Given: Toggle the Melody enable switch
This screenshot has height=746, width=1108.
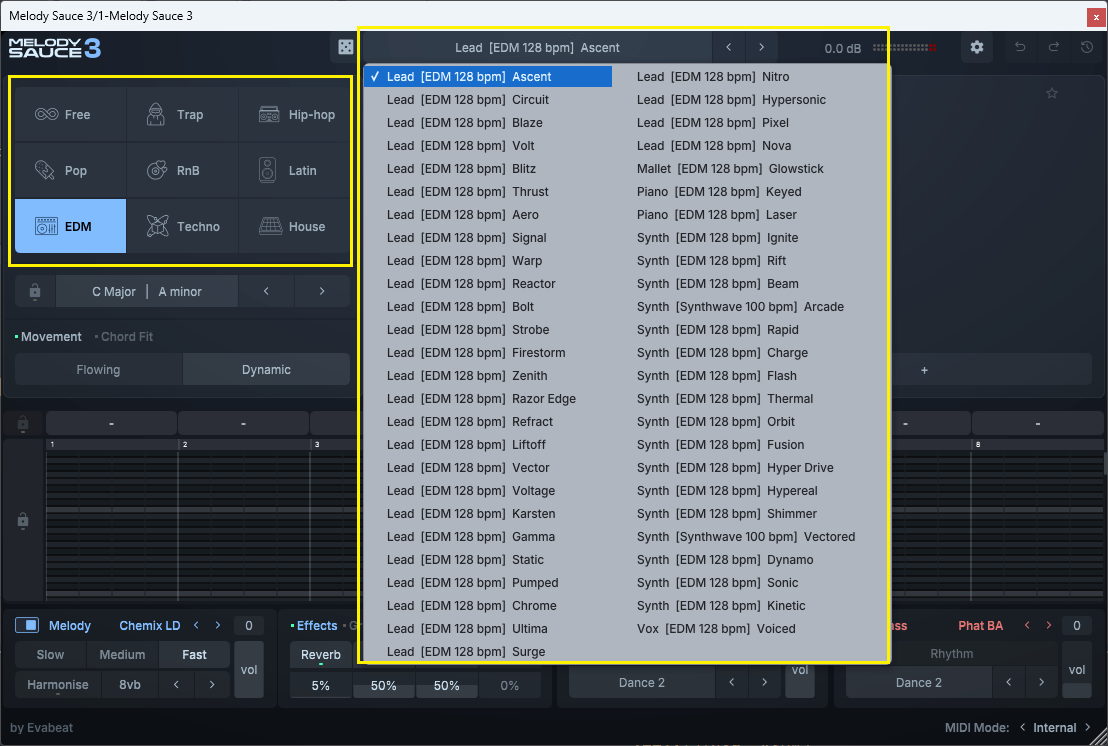Looking at the screenshot, I should click(27, 626).
